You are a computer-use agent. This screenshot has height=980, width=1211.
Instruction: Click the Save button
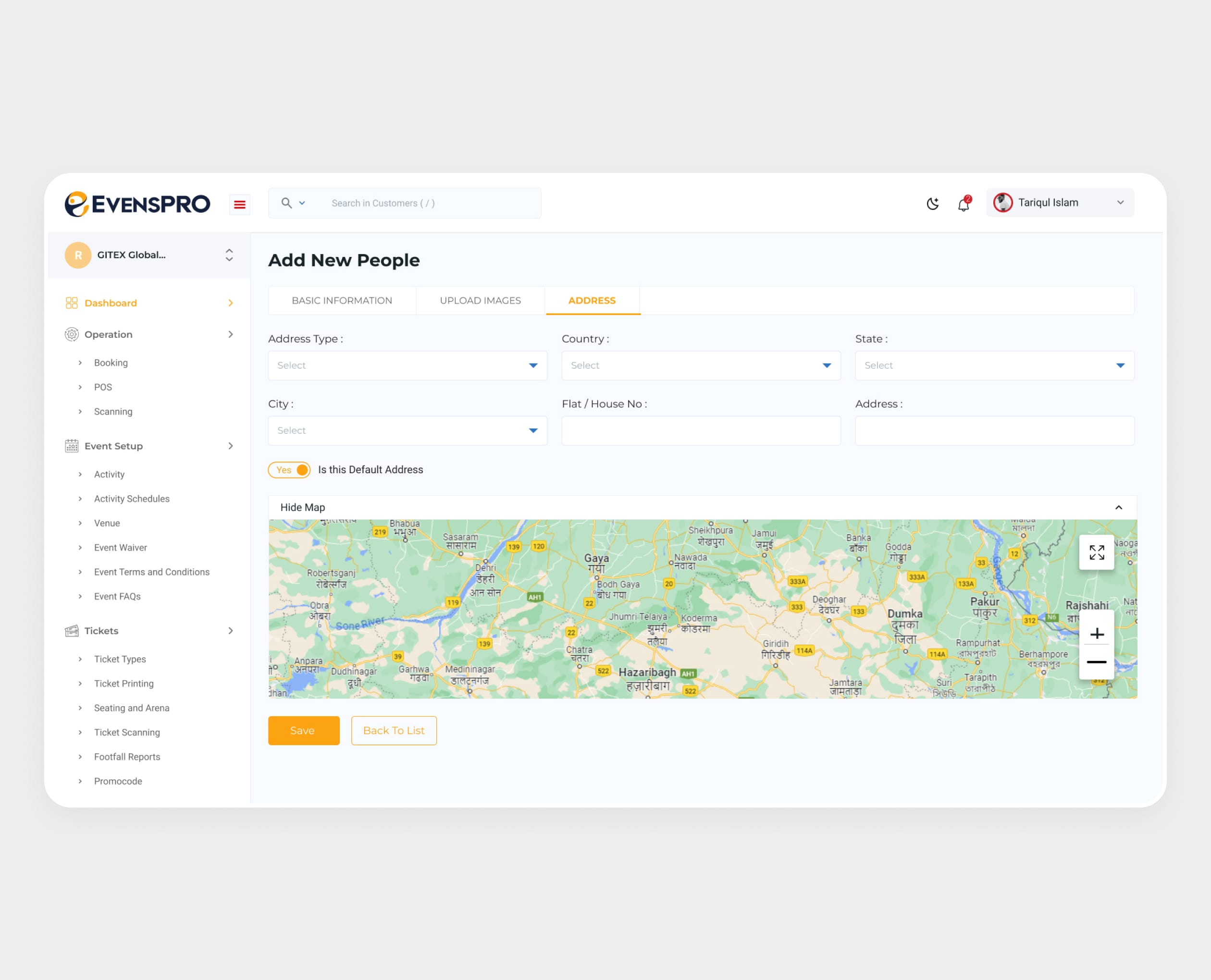point(303,731)
